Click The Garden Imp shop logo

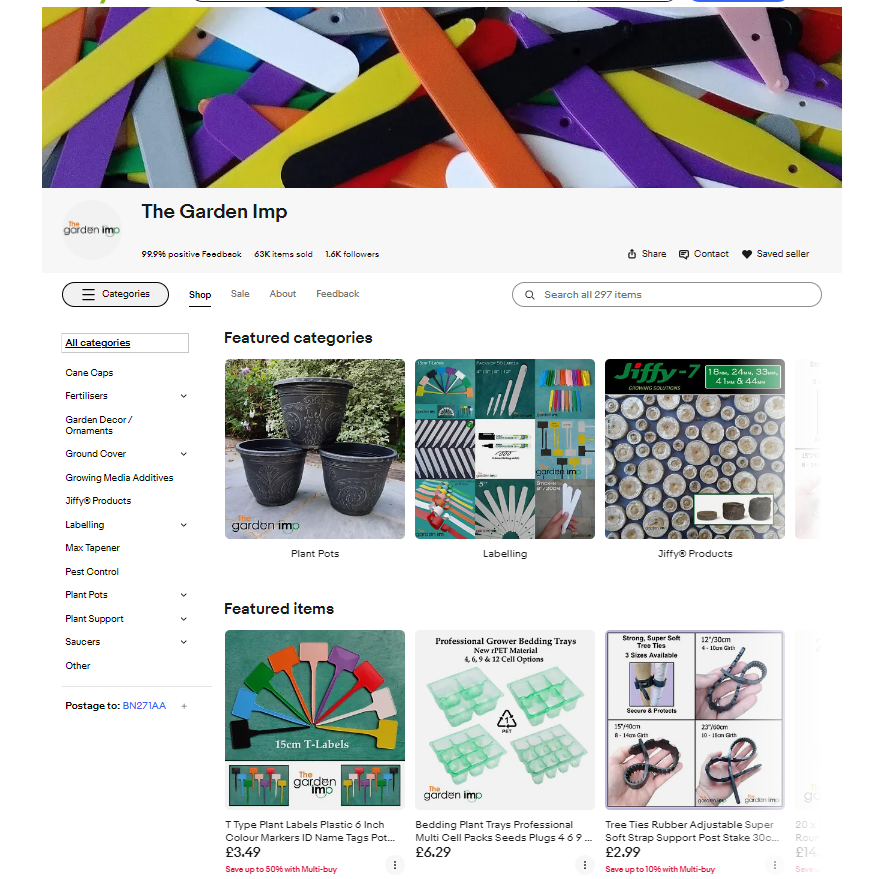pyautogui.click(x=92, y=229)
